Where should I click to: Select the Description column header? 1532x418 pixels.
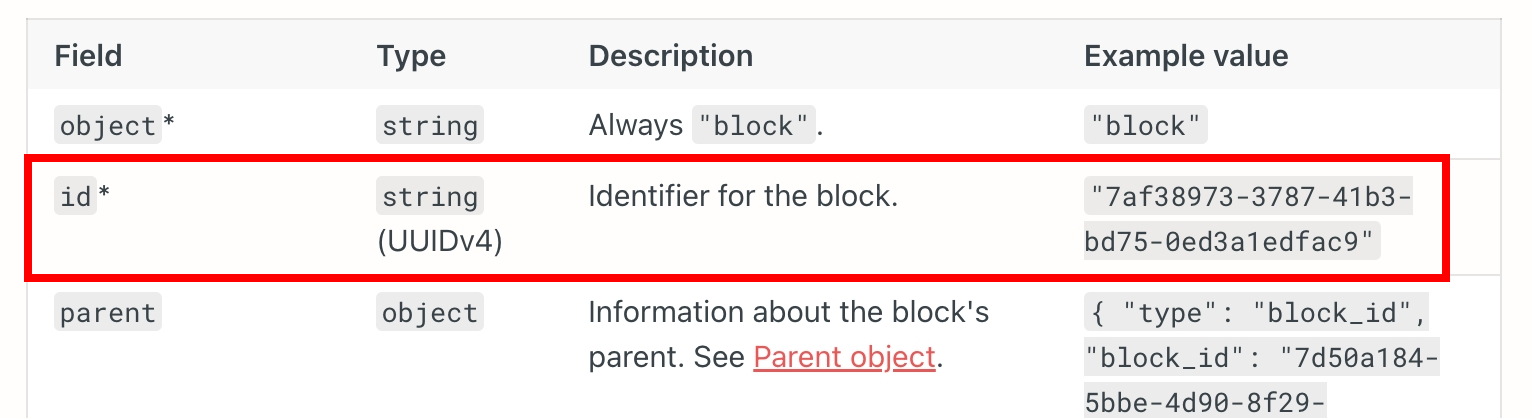(x=670, y=56)
